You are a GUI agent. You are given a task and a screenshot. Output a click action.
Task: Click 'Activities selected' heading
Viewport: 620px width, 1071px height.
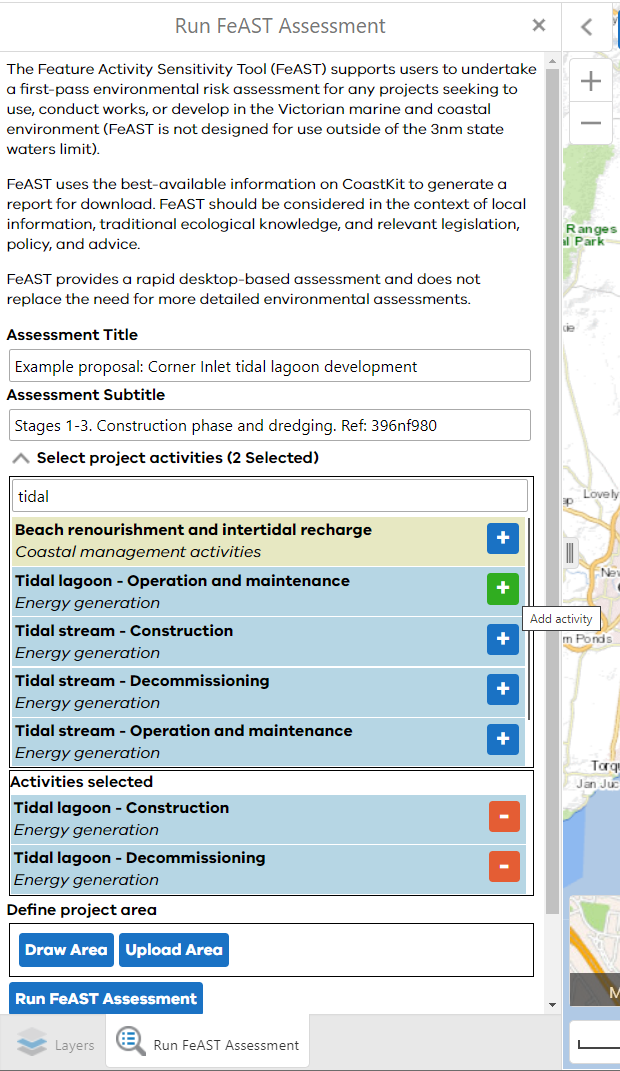coord(81,781)
